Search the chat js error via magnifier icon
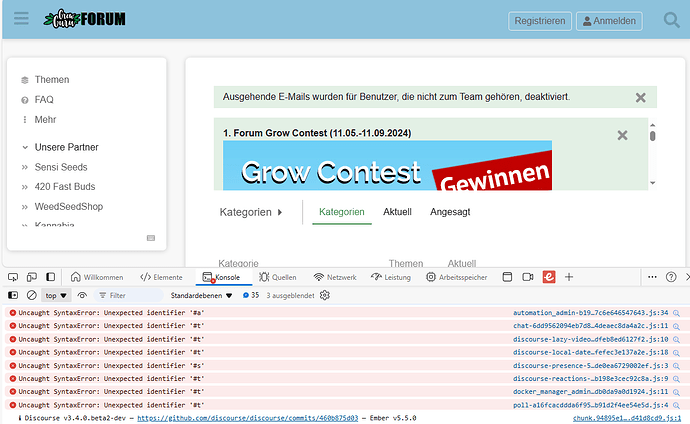Image resolution: width=690 pixels, height=424 pixels. click(676, 327)
